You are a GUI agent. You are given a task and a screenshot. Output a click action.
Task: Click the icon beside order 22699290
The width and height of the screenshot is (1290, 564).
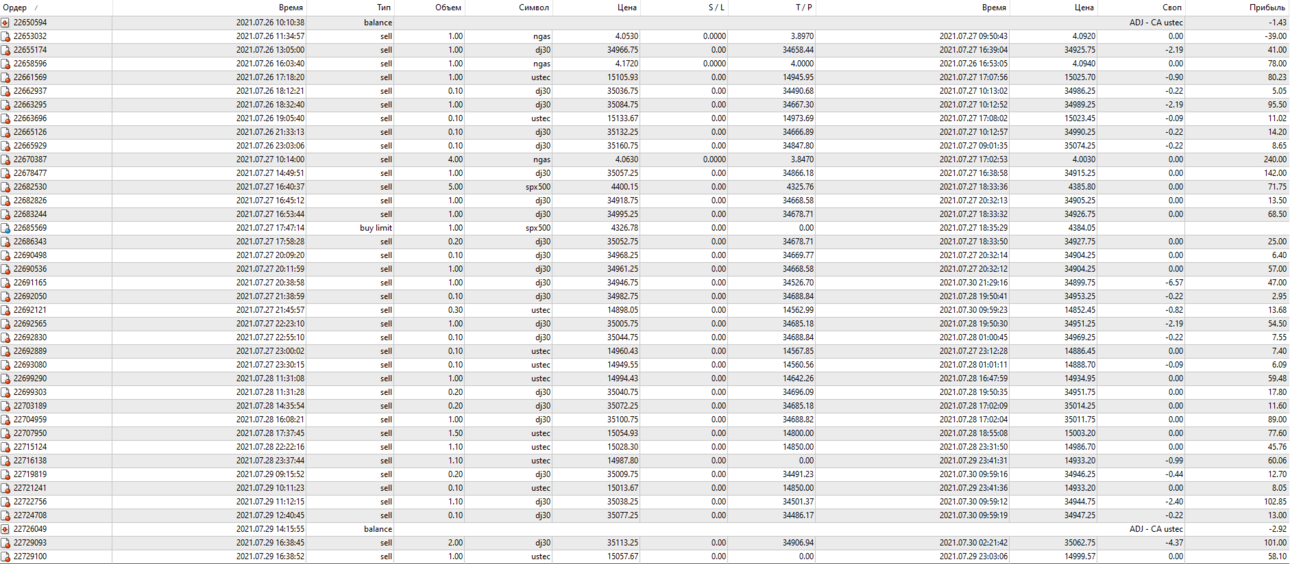click(5, 378)
